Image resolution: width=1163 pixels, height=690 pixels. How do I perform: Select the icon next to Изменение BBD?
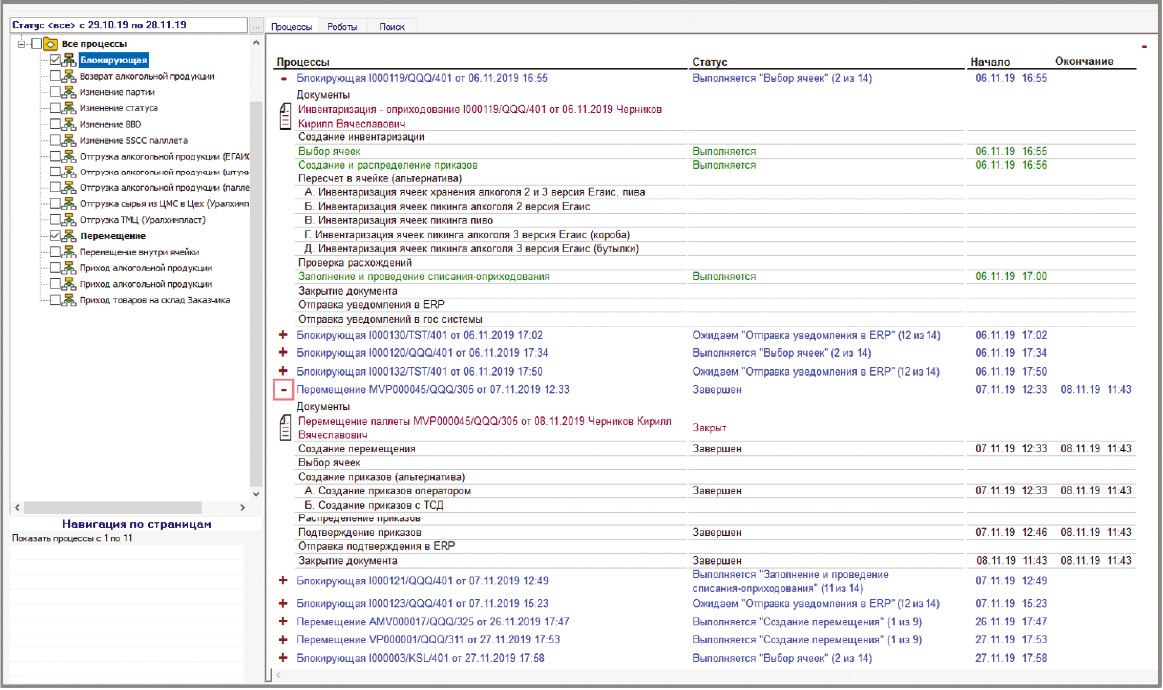pos(69,124)
